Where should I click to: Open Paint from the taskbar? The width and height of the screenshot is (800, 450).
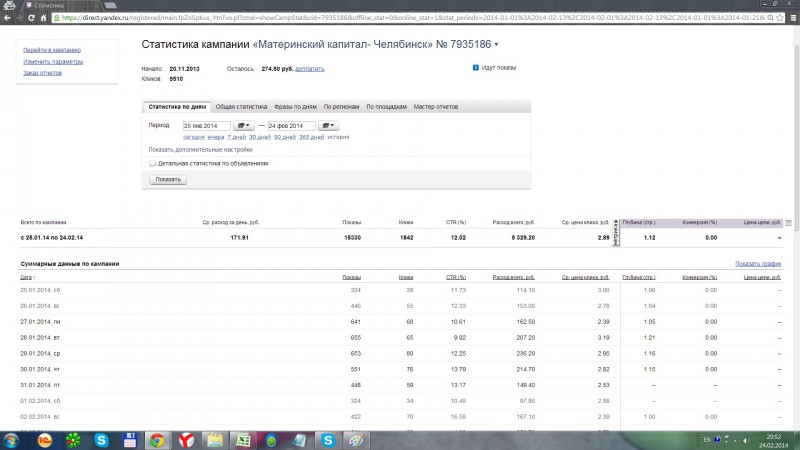(356, 440)
